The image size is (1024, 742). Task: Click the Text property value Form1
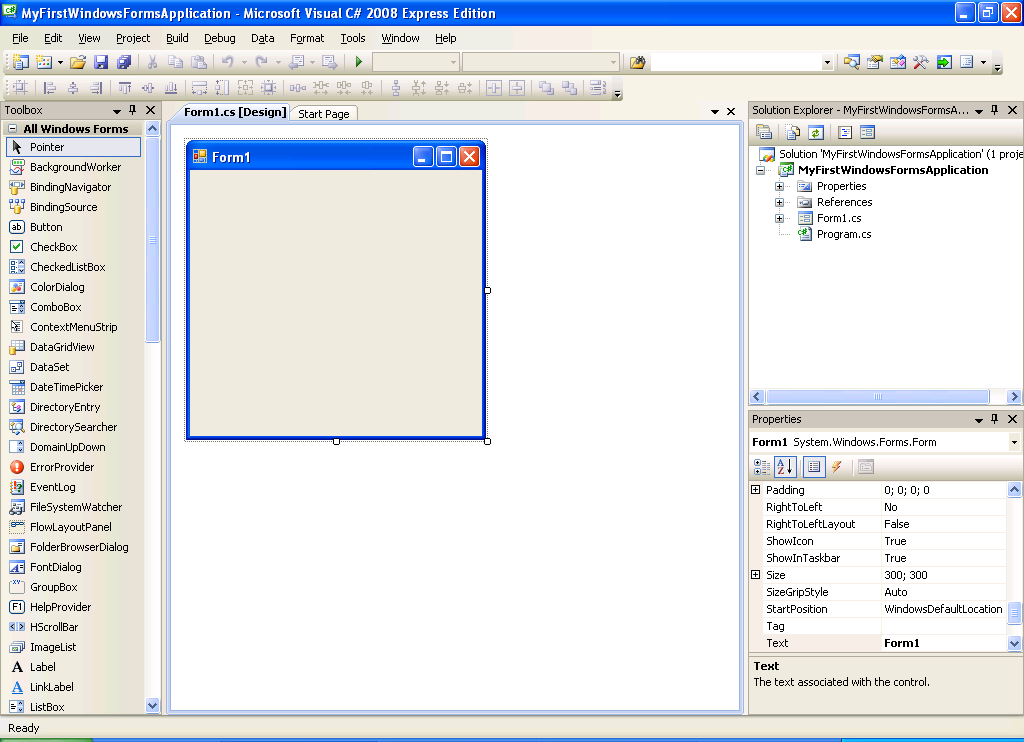tap(943, 643)
